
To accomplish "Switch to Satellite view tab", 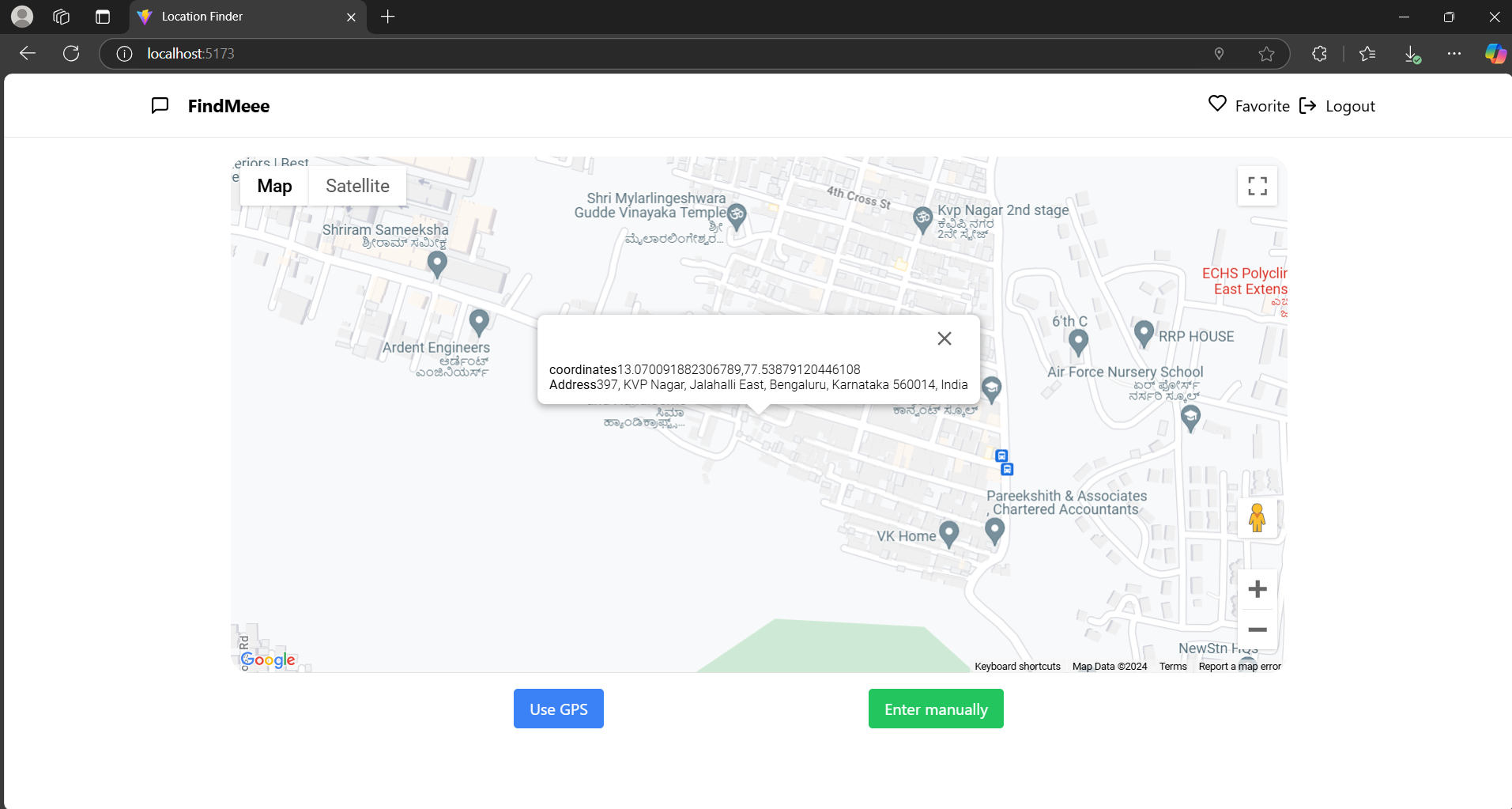I will (x=357, y=186).
